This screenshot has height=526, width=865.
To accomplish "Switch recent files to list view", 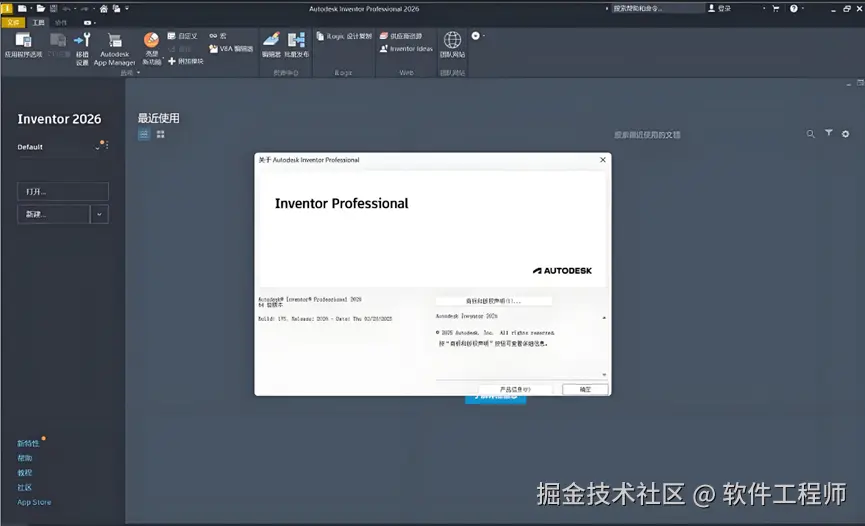I will click(144, 134).
